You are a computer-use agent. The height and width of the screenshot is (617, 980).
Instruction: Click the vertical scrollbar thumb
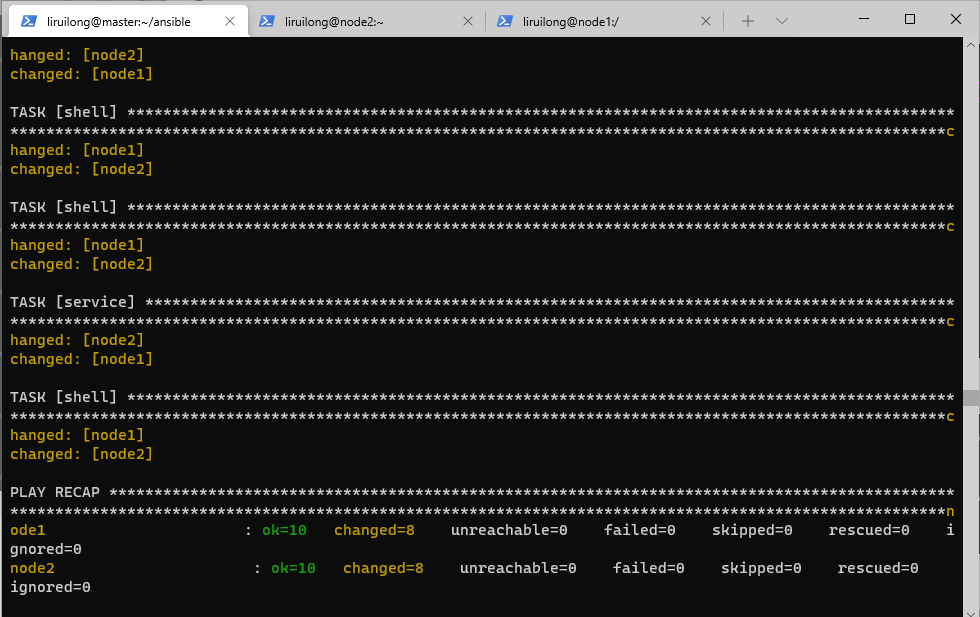coord(971,398)
